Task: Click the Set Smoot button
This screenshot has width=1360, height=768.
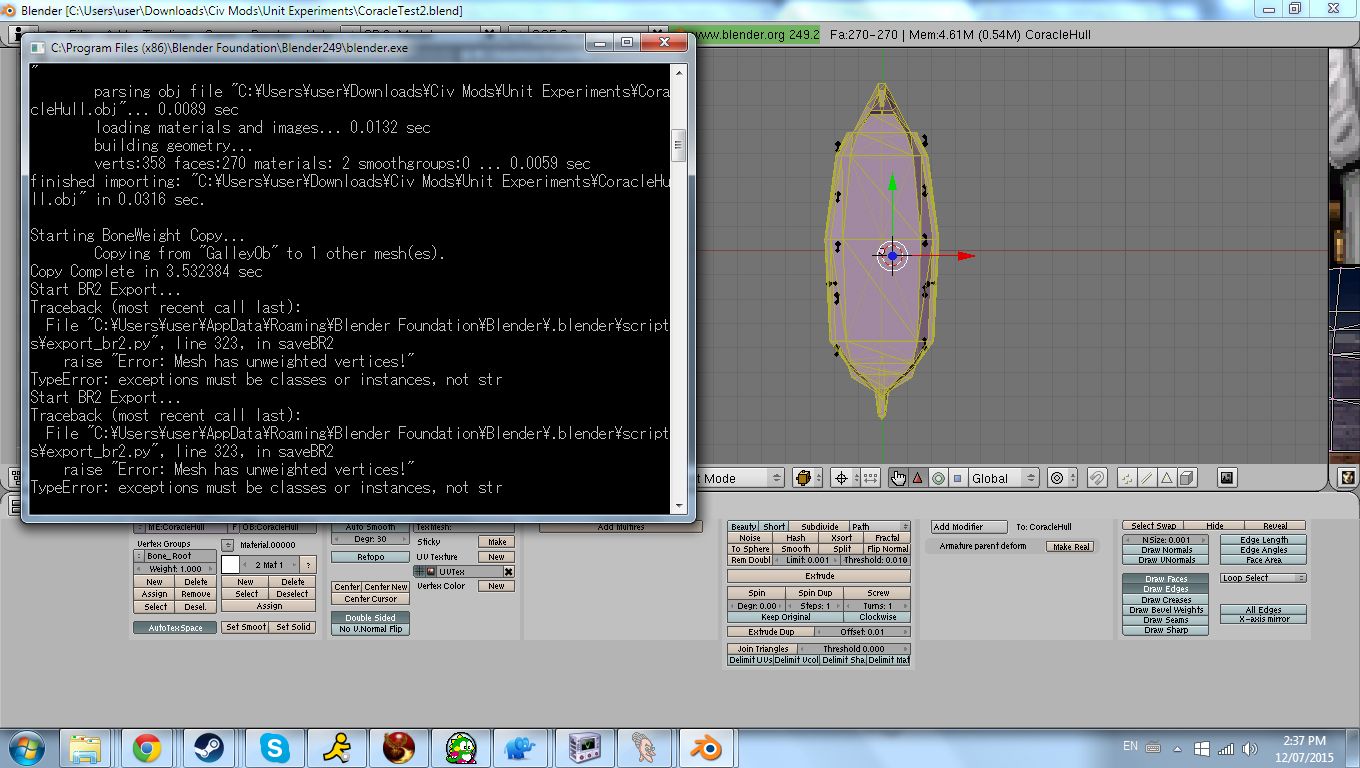Action: (x=245, y=628)
